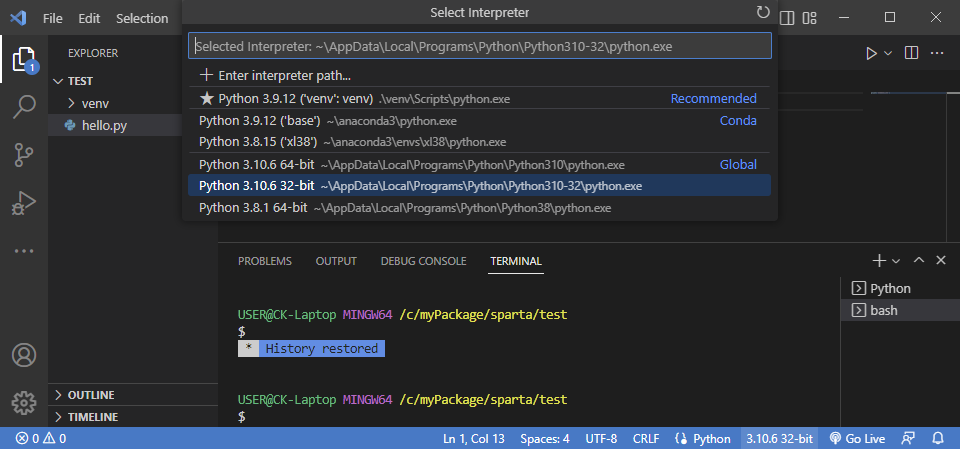Create a new terminal with plus icon
Viewport: 960px width, 449px height.
[879, 260]
